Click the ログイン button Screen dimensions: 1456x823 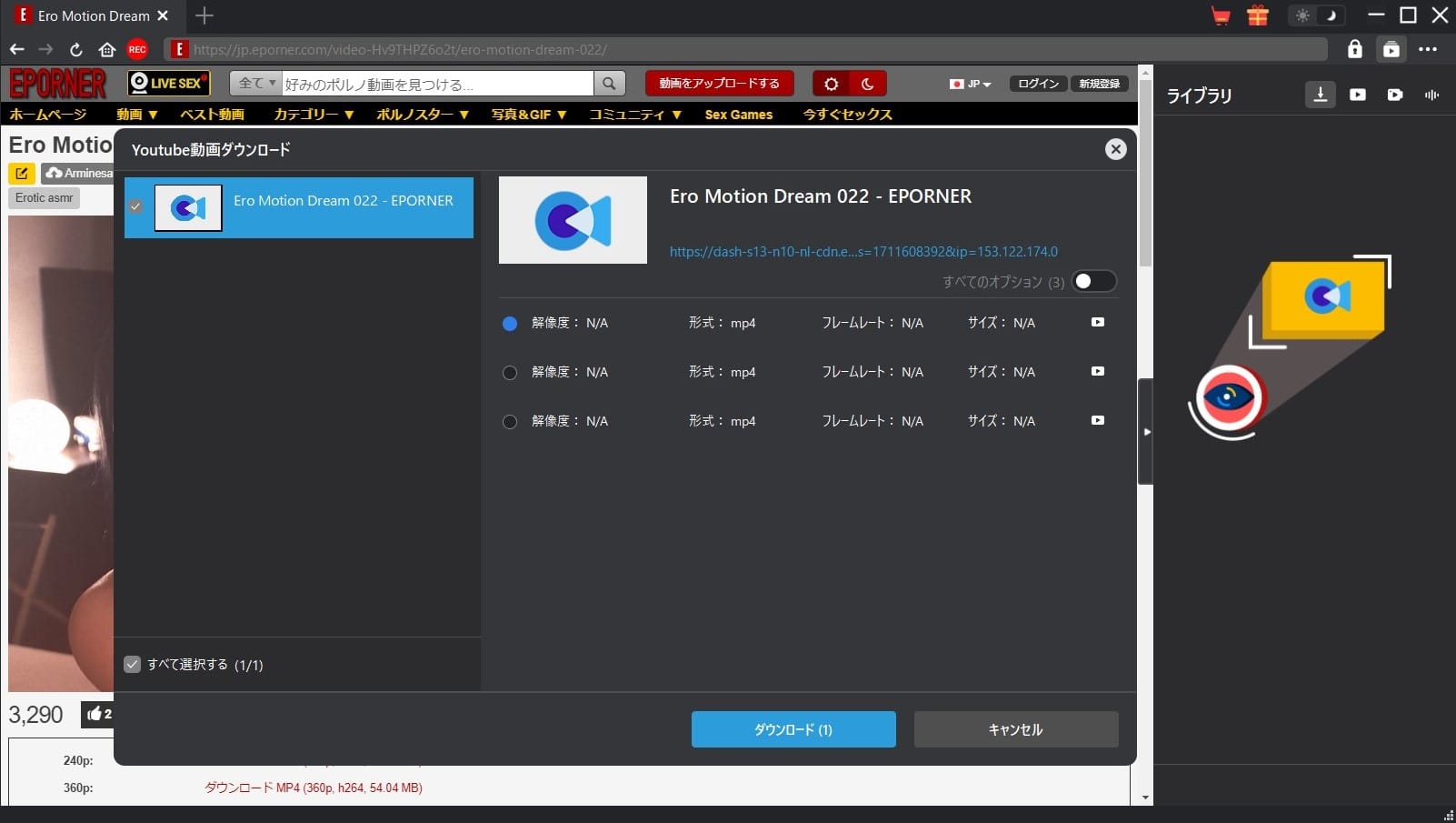[1039, 84]
